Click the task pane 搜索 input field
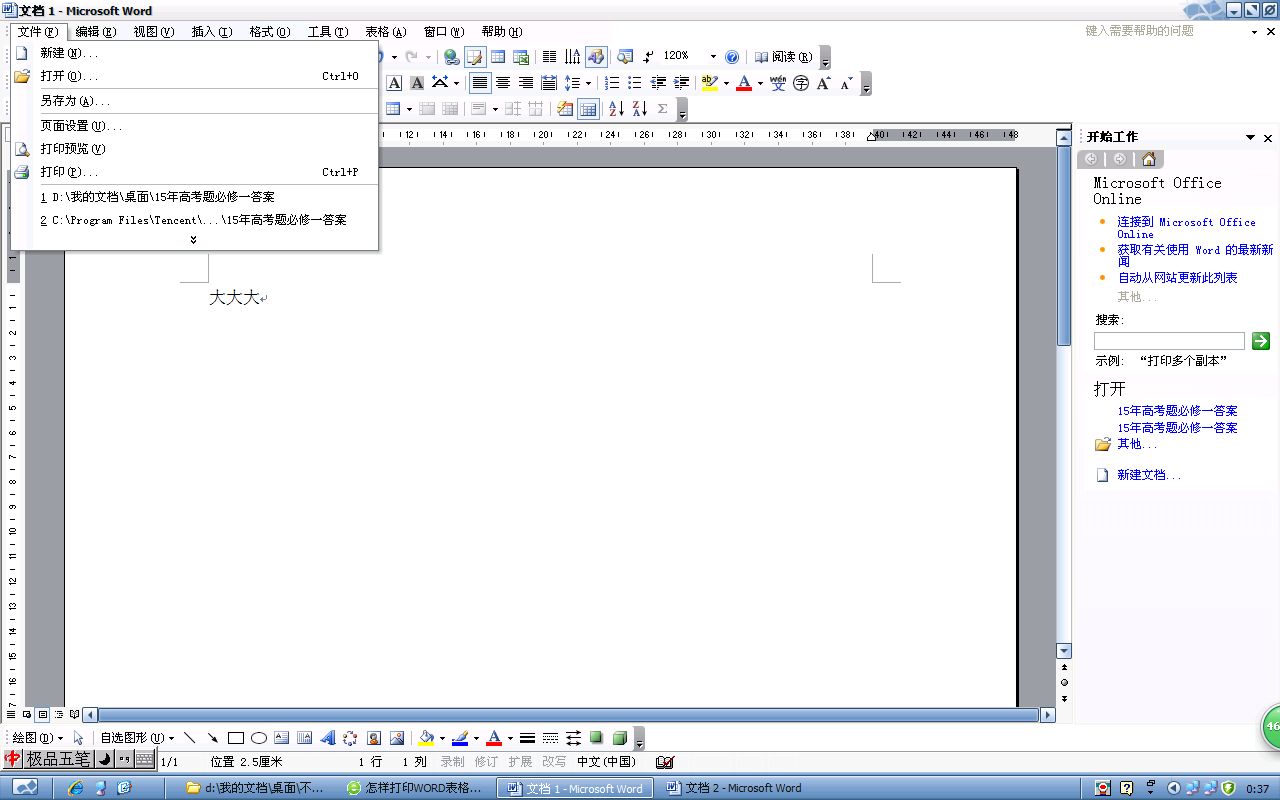Viewport: 1280px width, 800px height. click(1169, 341)
